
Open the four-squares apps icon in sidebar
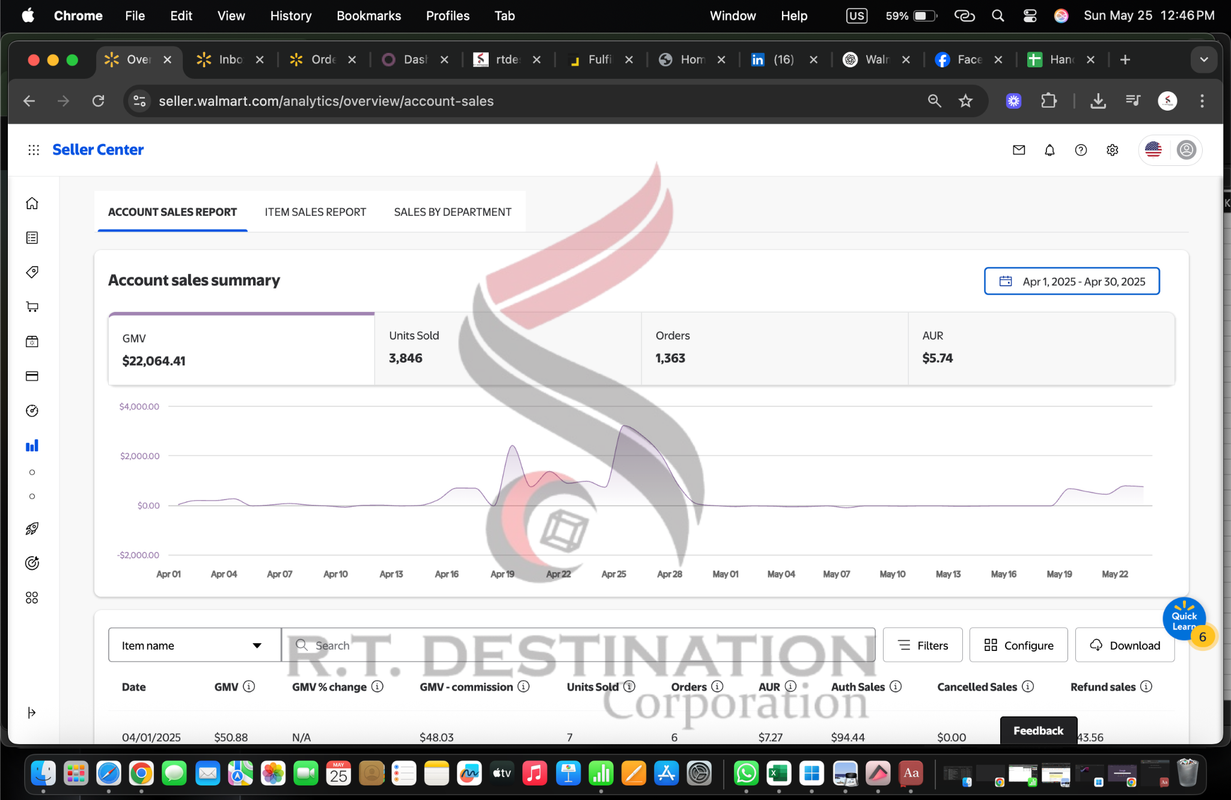pos(32,597)
